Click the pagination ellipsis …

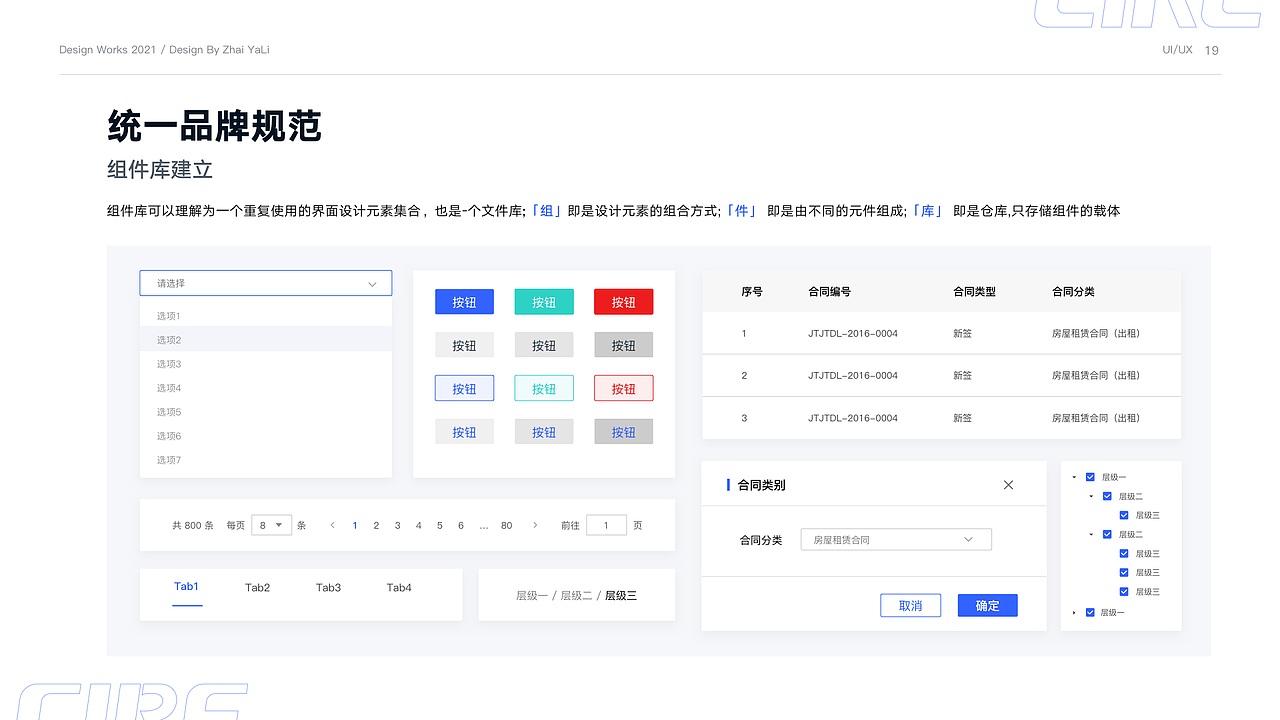click(x=484, y=526)
